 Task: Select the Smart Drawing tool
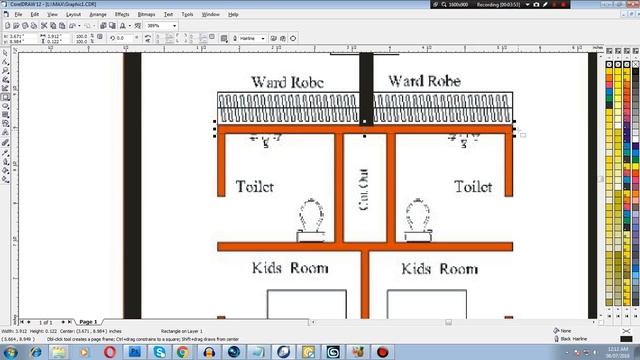(x=5, y=88)
